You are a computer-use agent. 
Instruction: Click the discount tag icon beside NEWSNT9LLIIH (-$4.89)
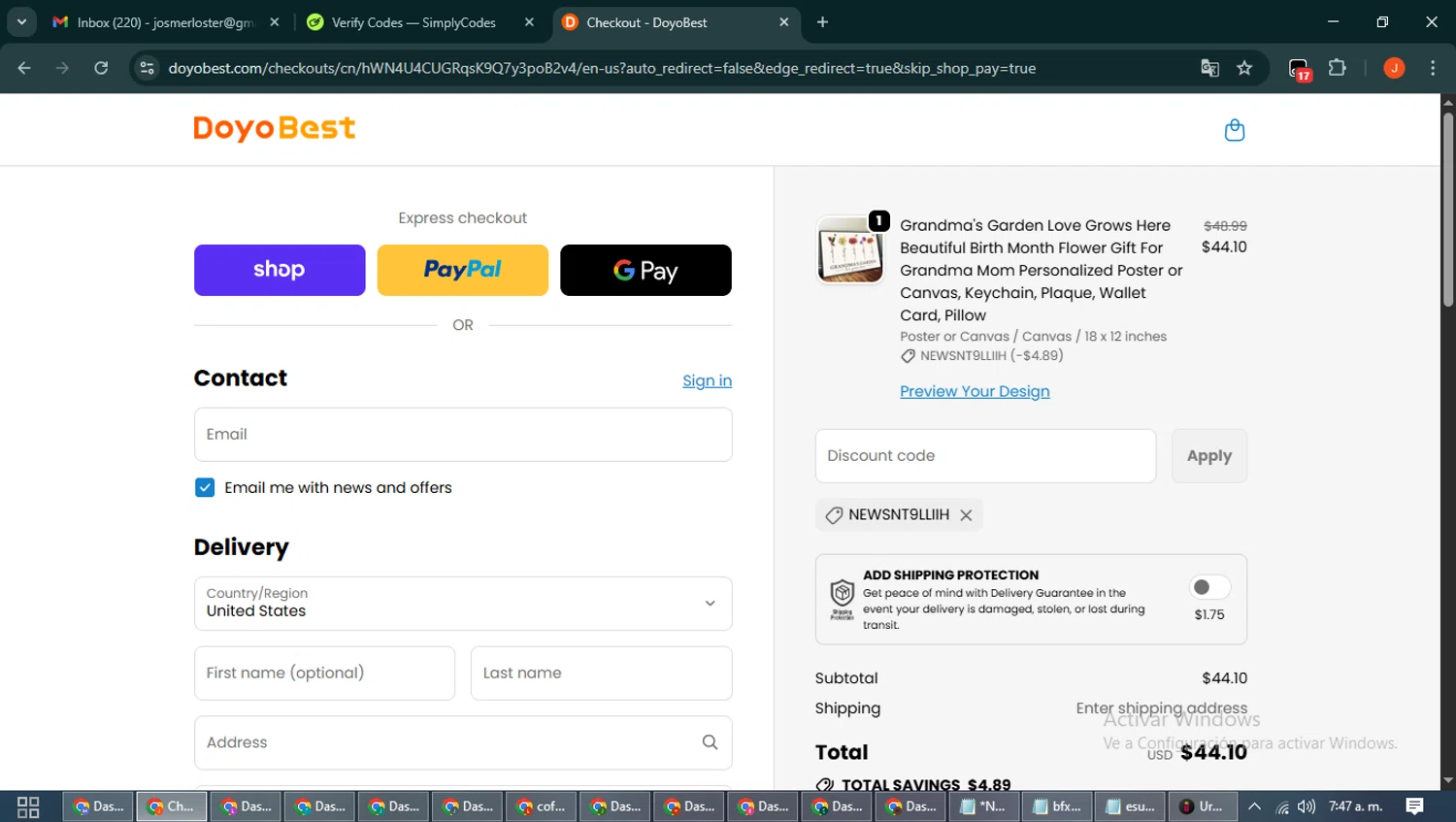tap(908, 356)
